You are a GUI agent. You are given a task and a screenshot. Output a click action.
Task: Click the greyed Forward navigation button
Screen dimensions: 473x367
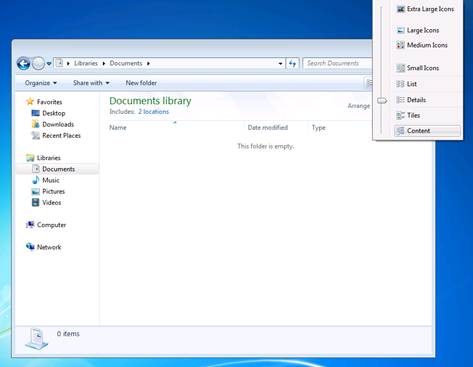(38, 63)
